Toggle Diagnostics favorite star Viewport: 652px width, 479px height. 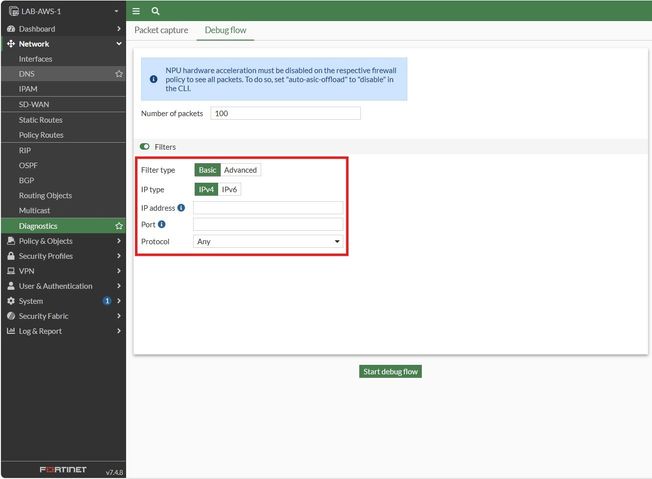(x=119, y=226)
